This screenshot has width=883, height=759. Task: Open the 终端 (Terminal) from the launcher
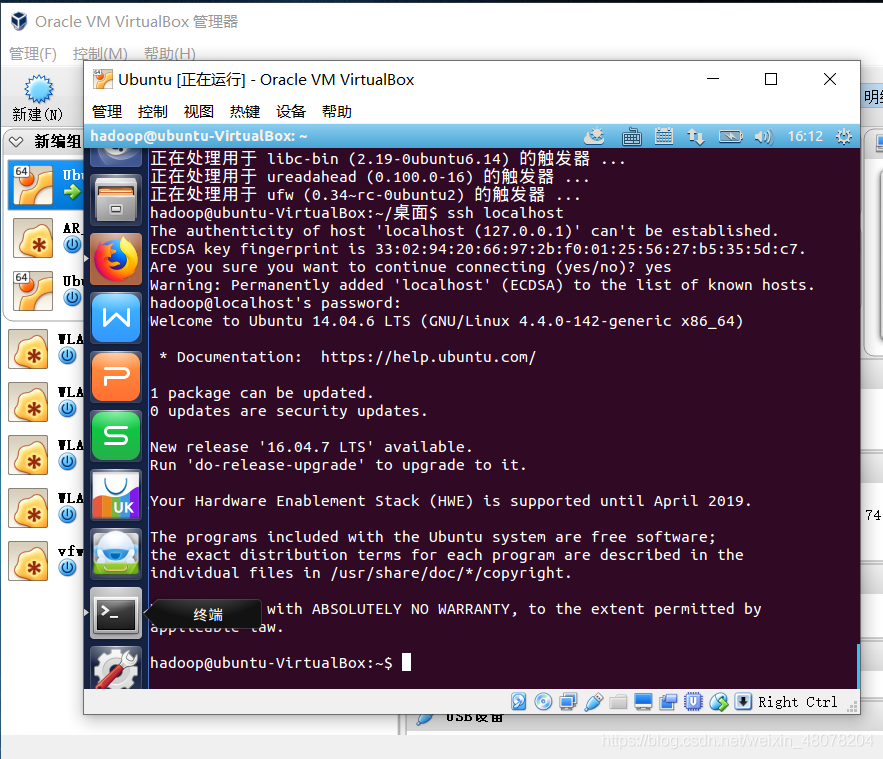114,613
